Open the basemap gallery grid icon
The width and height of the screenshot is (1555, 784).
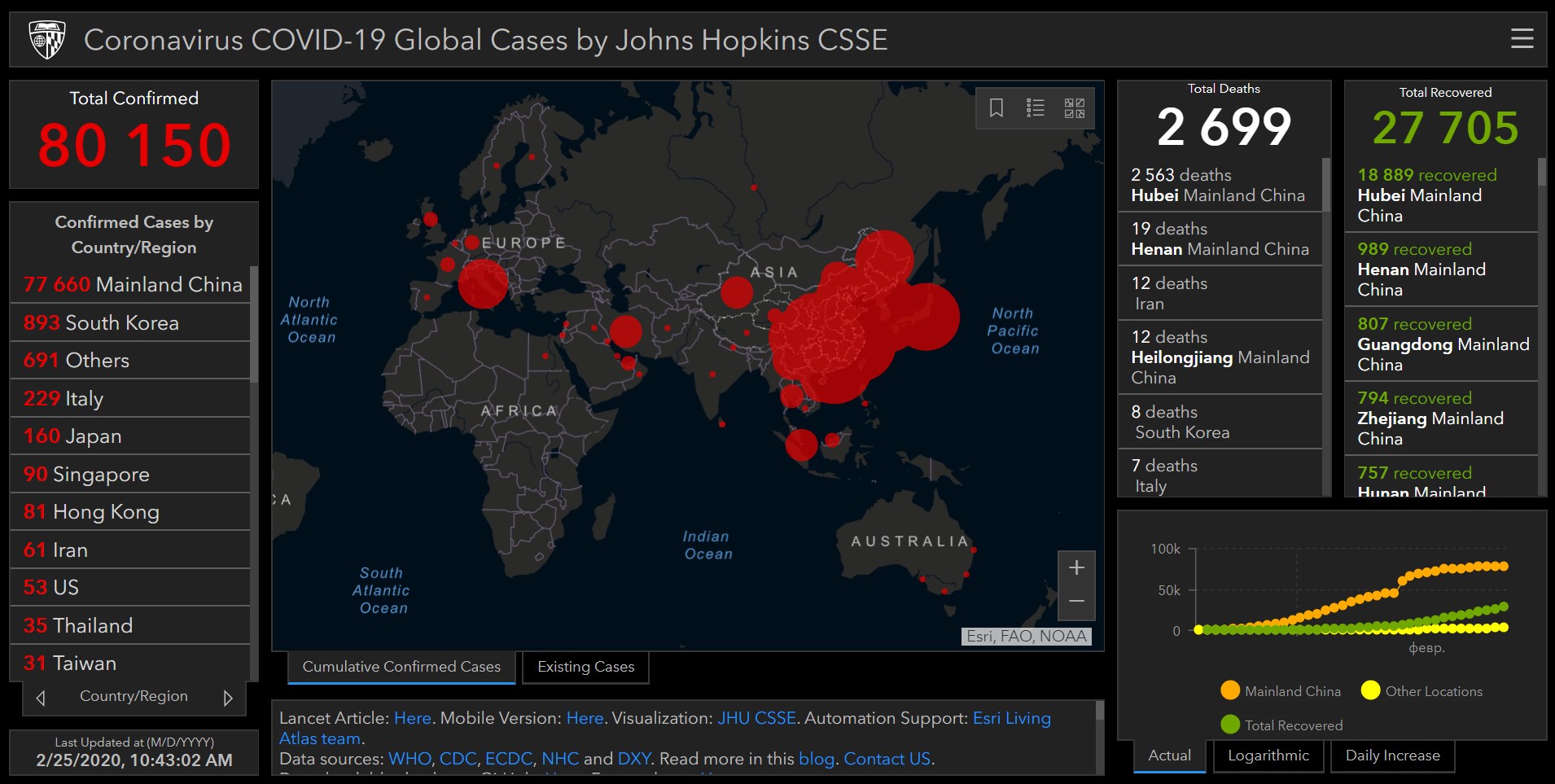click(1075, 108)
